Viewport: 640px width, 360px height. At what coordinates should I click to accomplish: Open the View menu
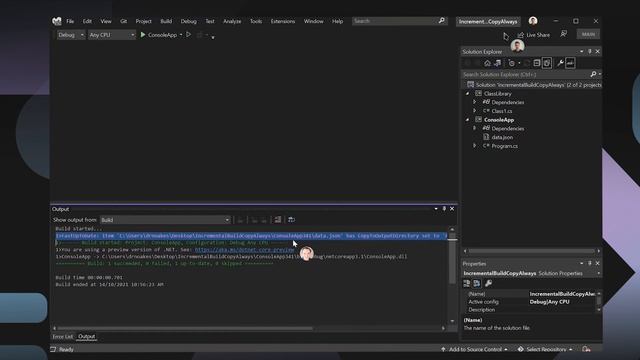[106, 21]
